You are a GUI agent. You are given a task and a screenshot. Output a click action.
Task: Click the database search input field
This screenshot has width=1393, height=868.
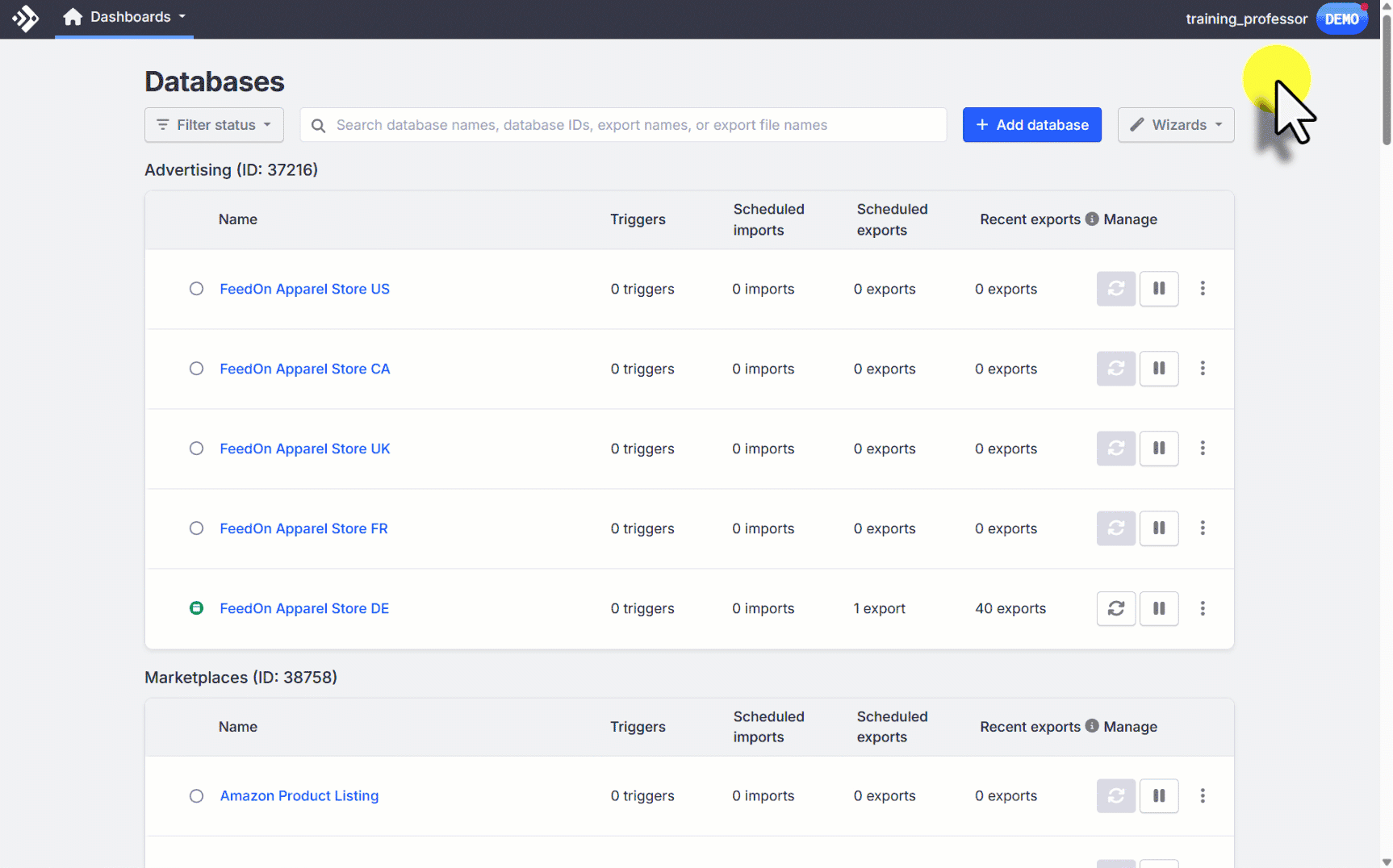click(x=623, y=125)
